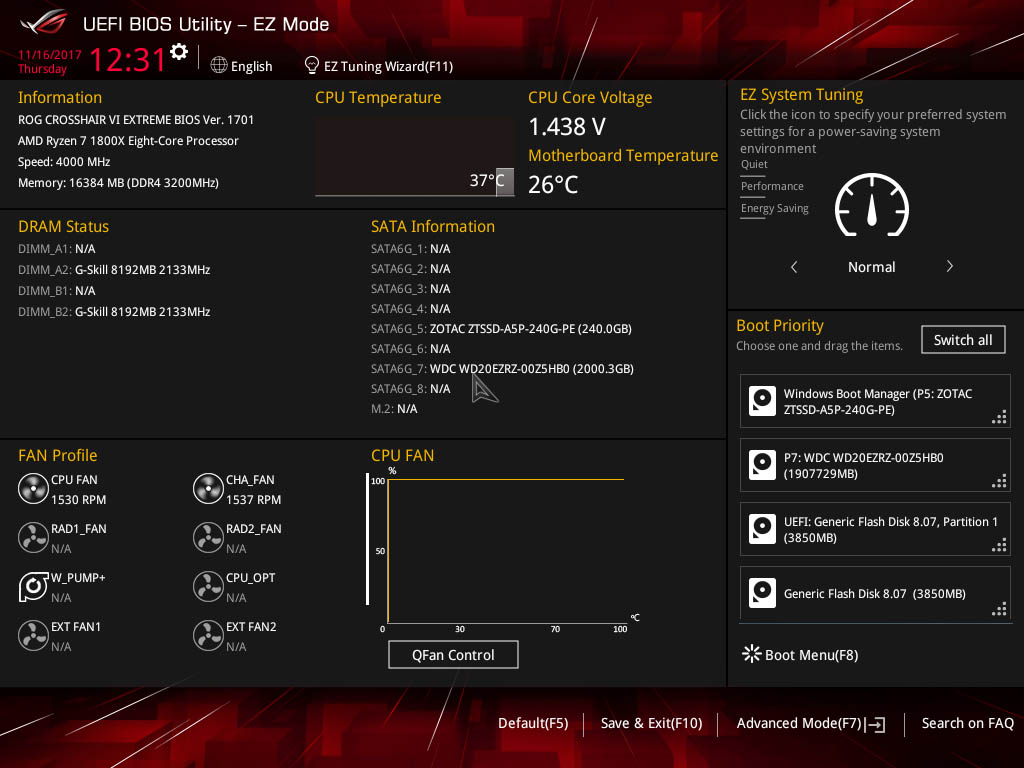Select previous EZ System Tuning mode arrow
This screenshot has width=1024, height=768.
coord(793,266)
